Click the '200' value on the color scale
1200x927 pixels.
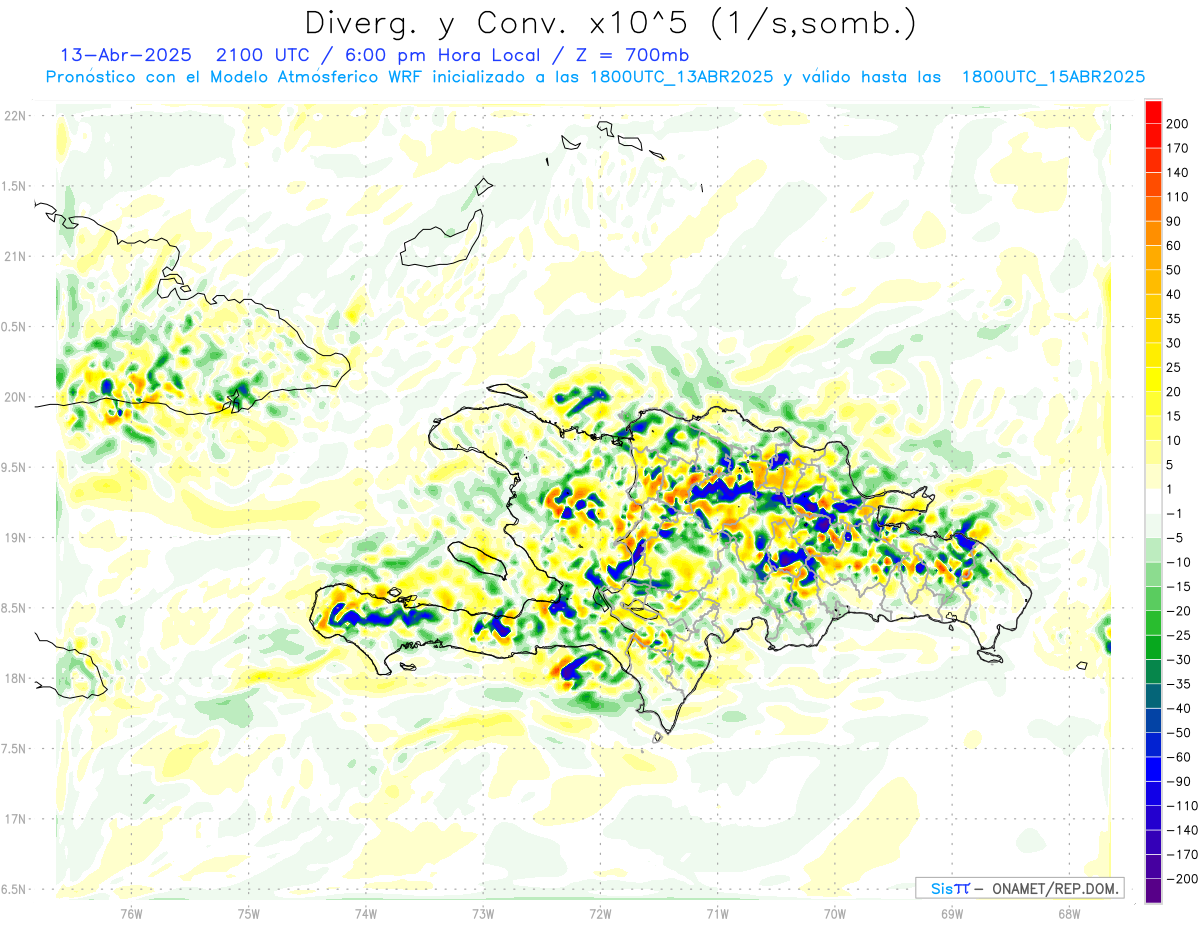pos(1179,124)
